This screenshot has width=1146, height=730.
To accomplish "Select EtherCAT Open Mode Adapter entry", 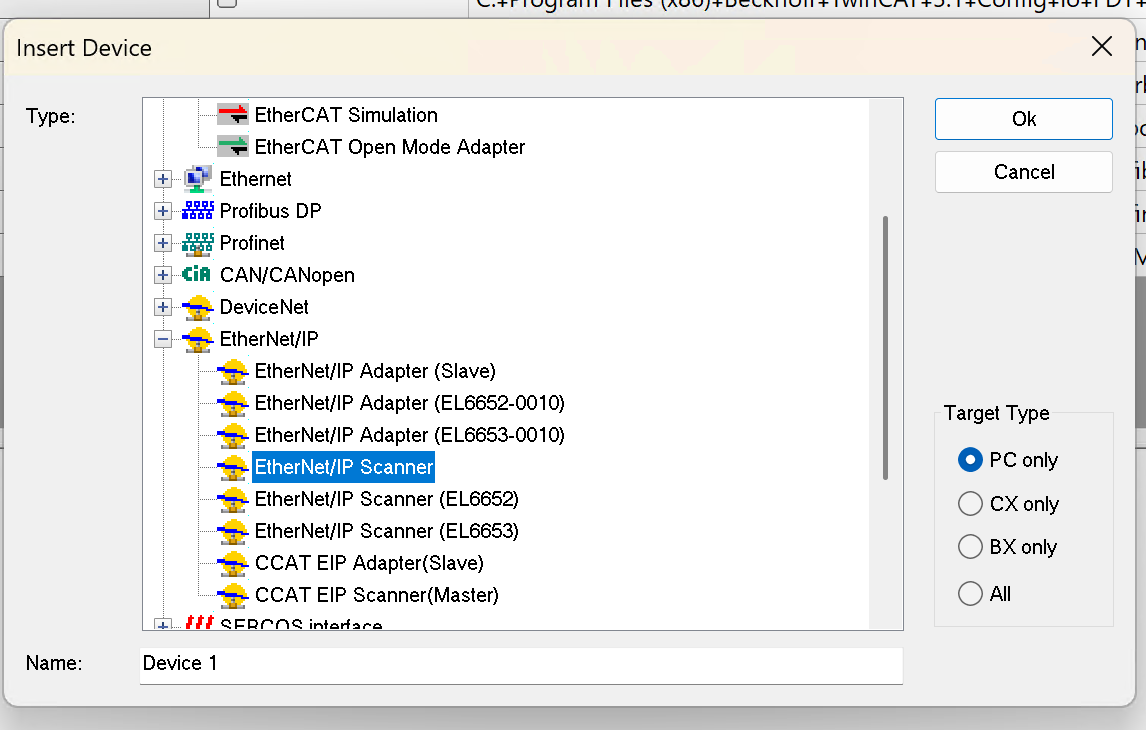I will [390, 147].
